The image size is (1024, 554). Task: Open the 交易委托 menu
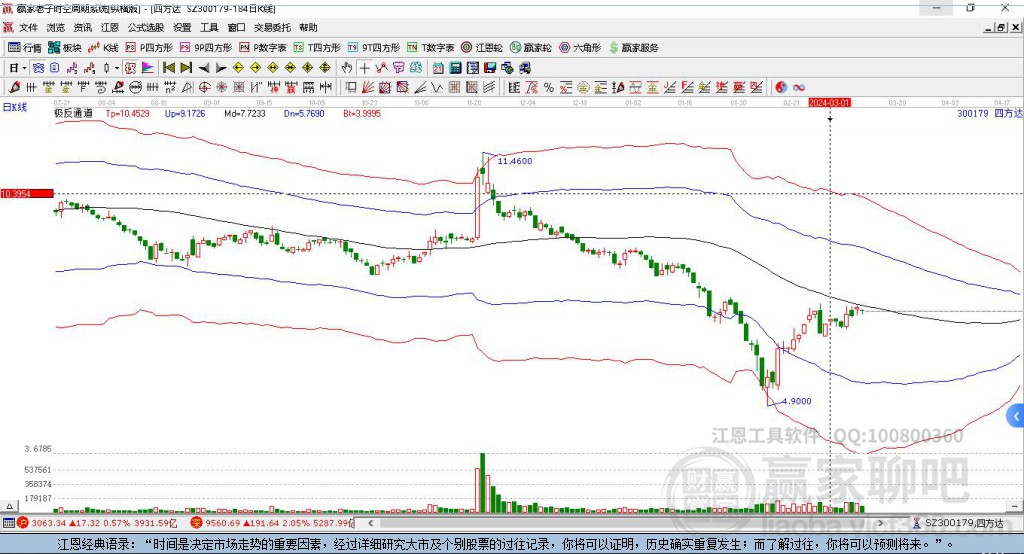272,27
